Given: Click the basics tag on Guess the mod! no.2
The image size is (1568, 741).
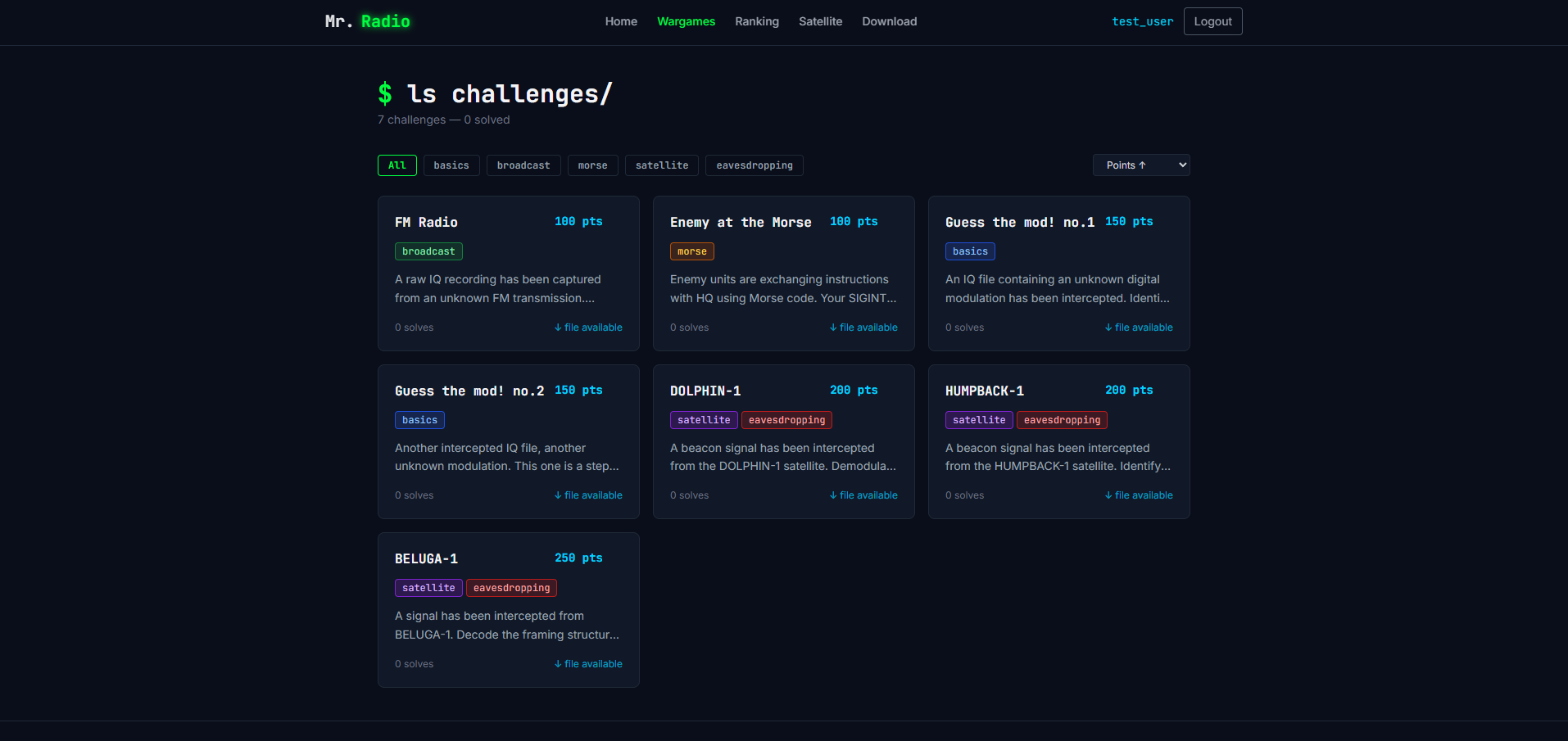Looking at the screenshot, I should click(x=419, y=420).
